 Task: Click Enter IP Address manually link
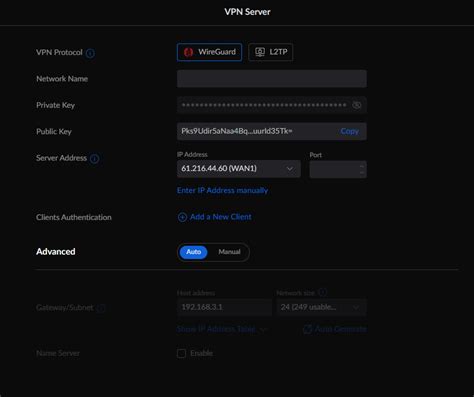(x=222, y=190)
